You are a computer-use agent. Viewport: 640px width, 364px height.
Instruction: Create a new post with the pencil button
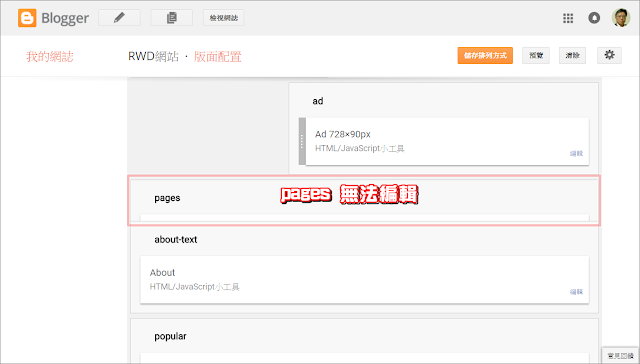click(x=119, y=18)
